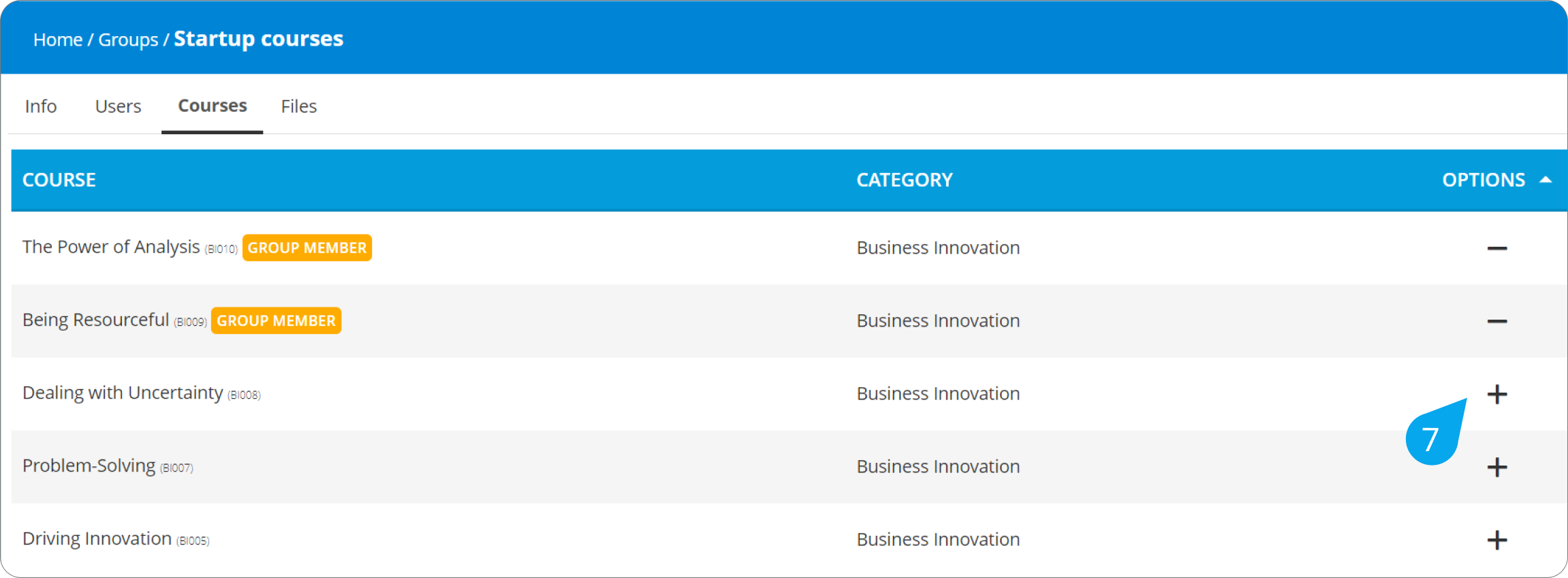Open the Files tab
This screenshot has height=578, width=1568.
pyautogui.click(x=298, y=106)
